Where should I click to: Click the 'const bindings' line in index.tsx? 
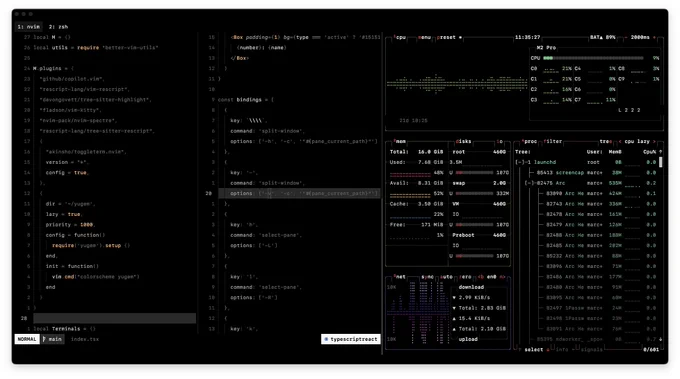click(x=246, y=100)
